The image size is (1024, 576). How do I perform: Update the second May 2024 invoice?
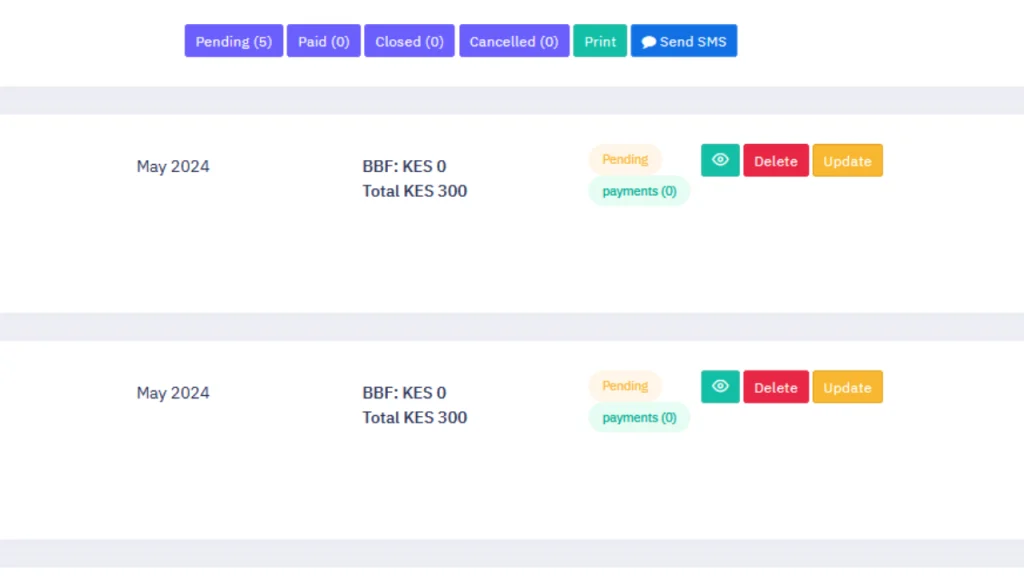coord(847,387)
